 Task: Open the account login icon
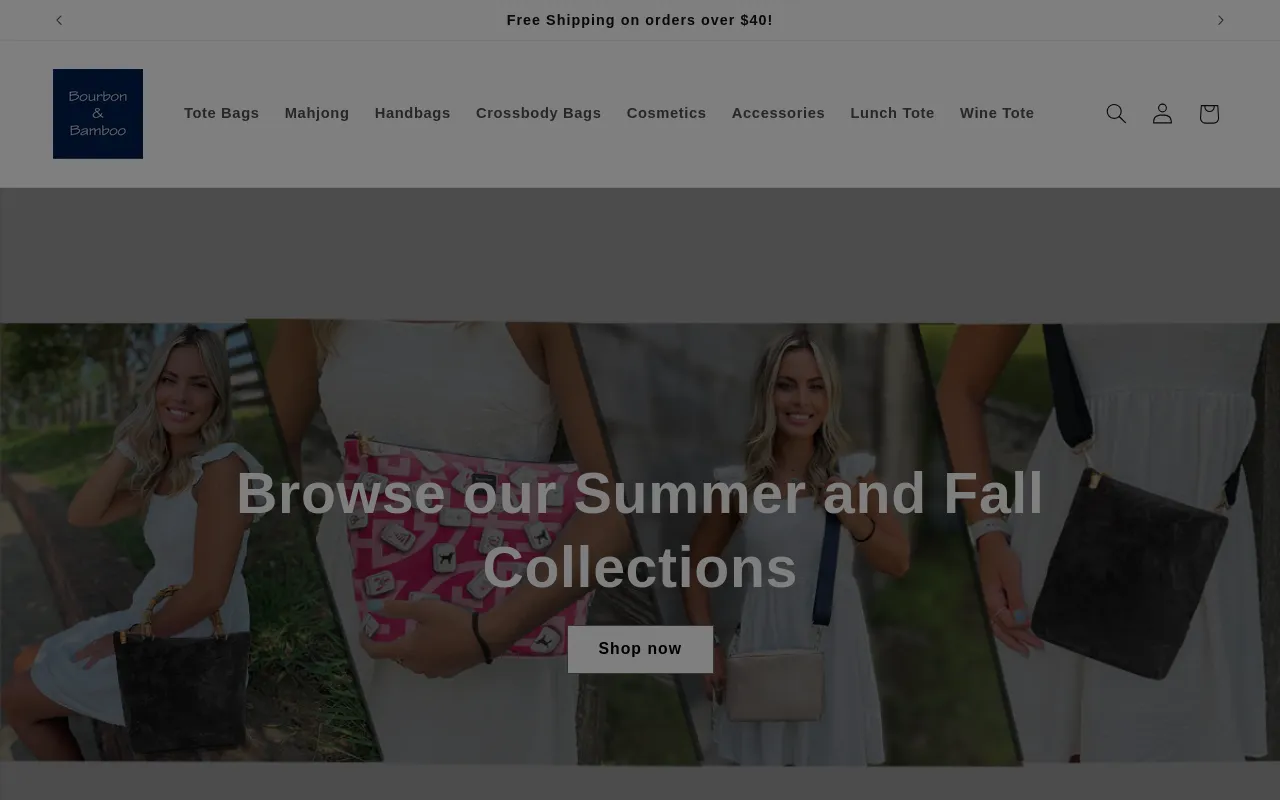[x=1162, y=114]
